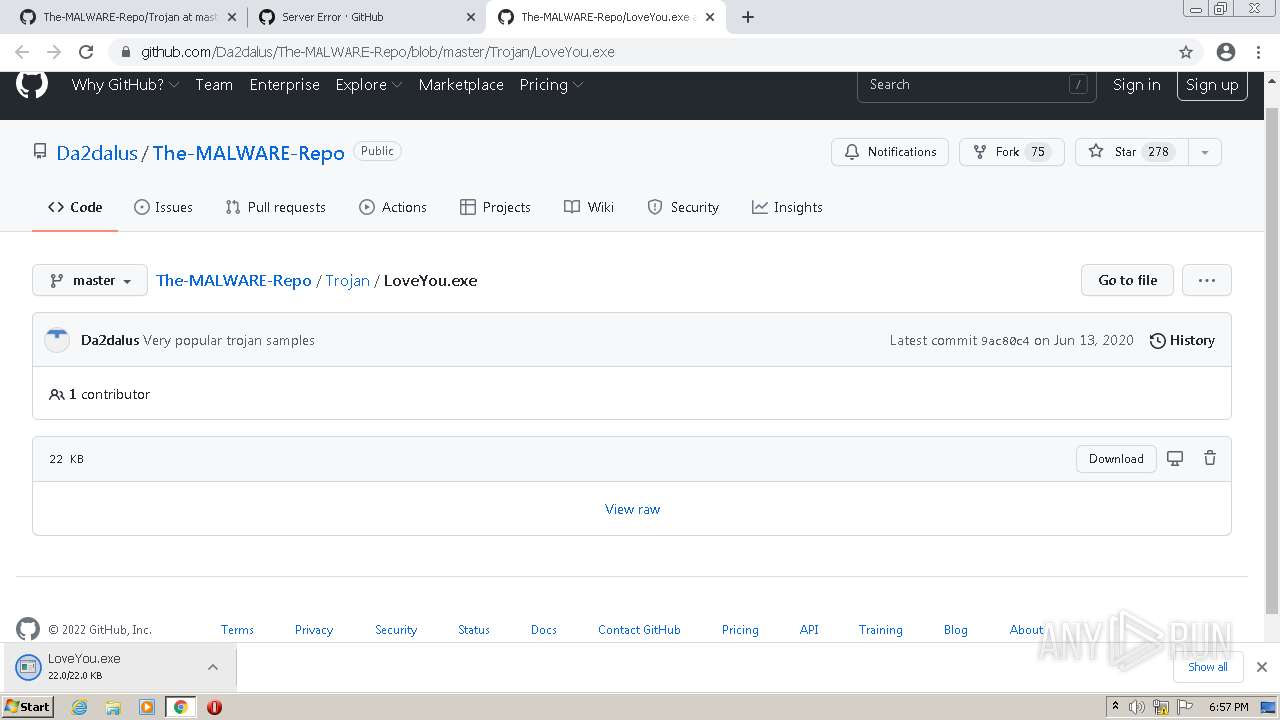
Task: Open the Pull requests tab
Action: (275, 207)
